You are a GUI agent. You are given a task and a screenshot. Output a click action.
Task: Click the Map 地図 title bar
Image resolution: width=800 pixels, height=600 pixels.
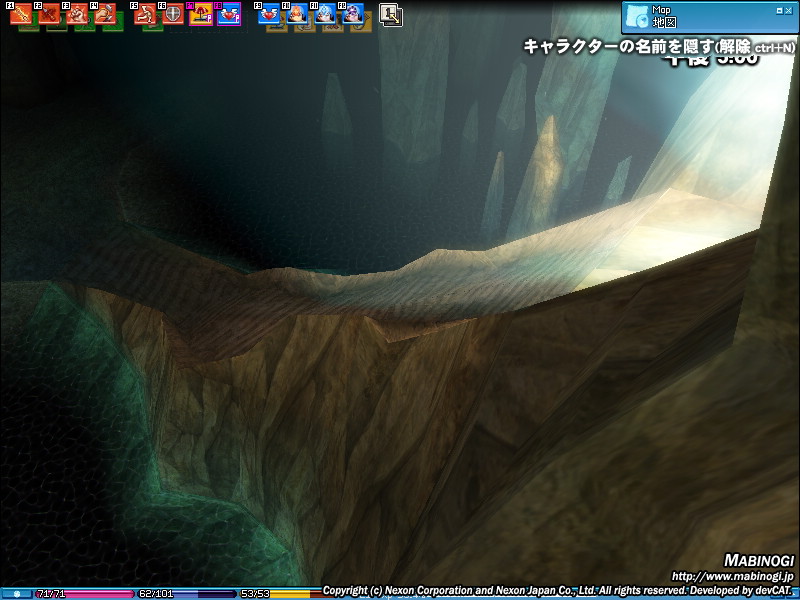pos(710,17)
